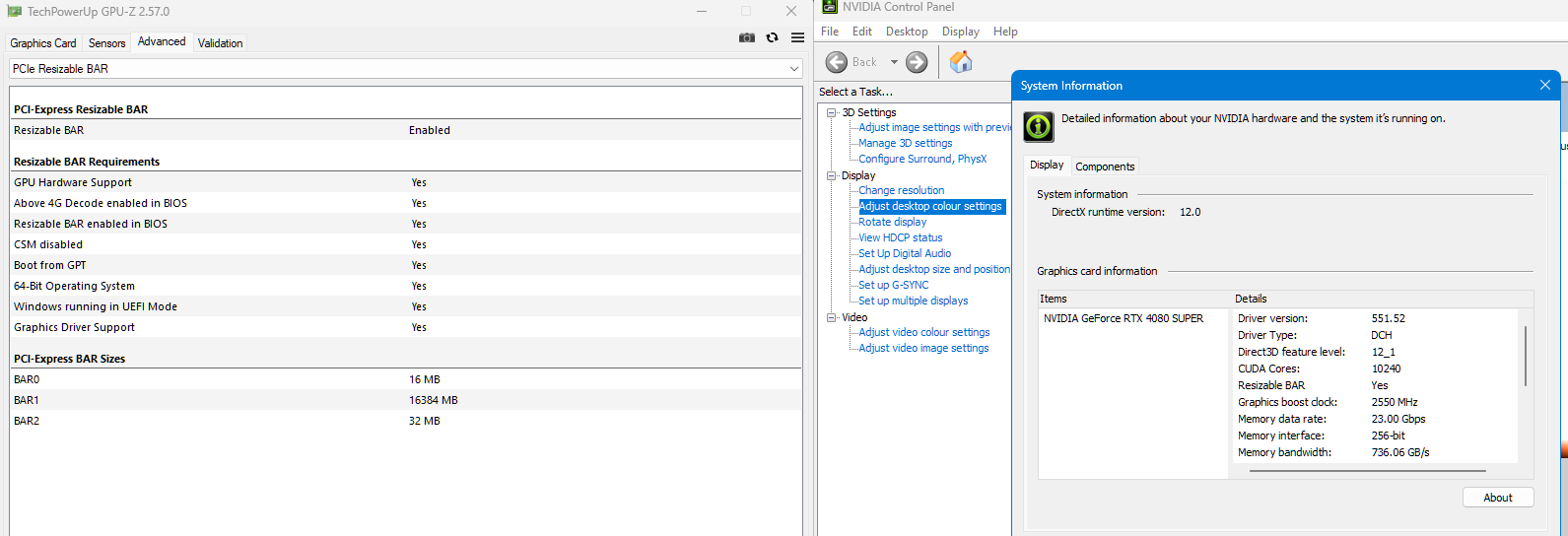Click the NVIDIA Control Panel Back arrow
This screenshot has height=536, width=1568.
pos(837,62)
